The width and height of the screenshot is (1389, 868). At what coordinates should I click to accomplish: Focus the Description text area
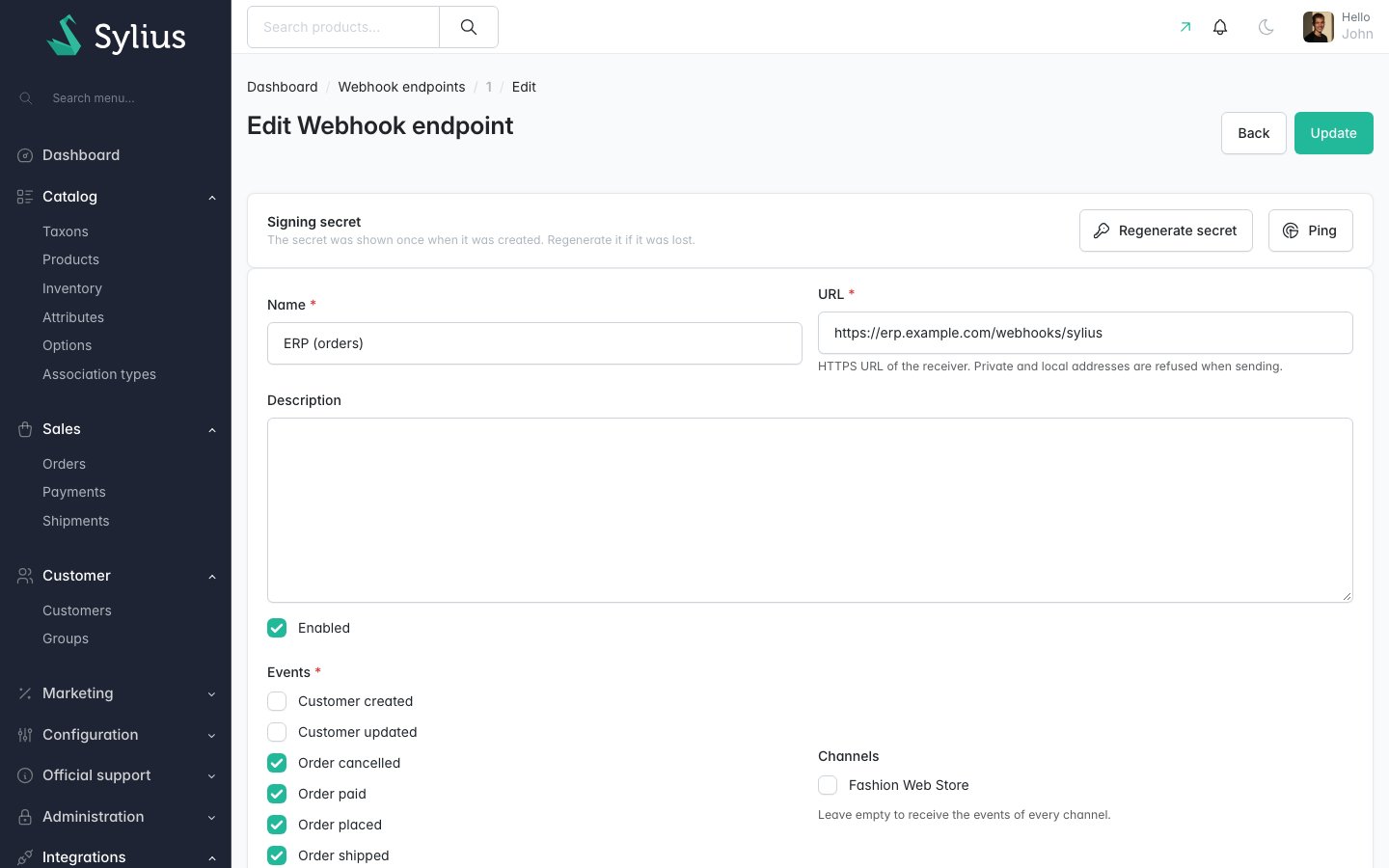810,510
